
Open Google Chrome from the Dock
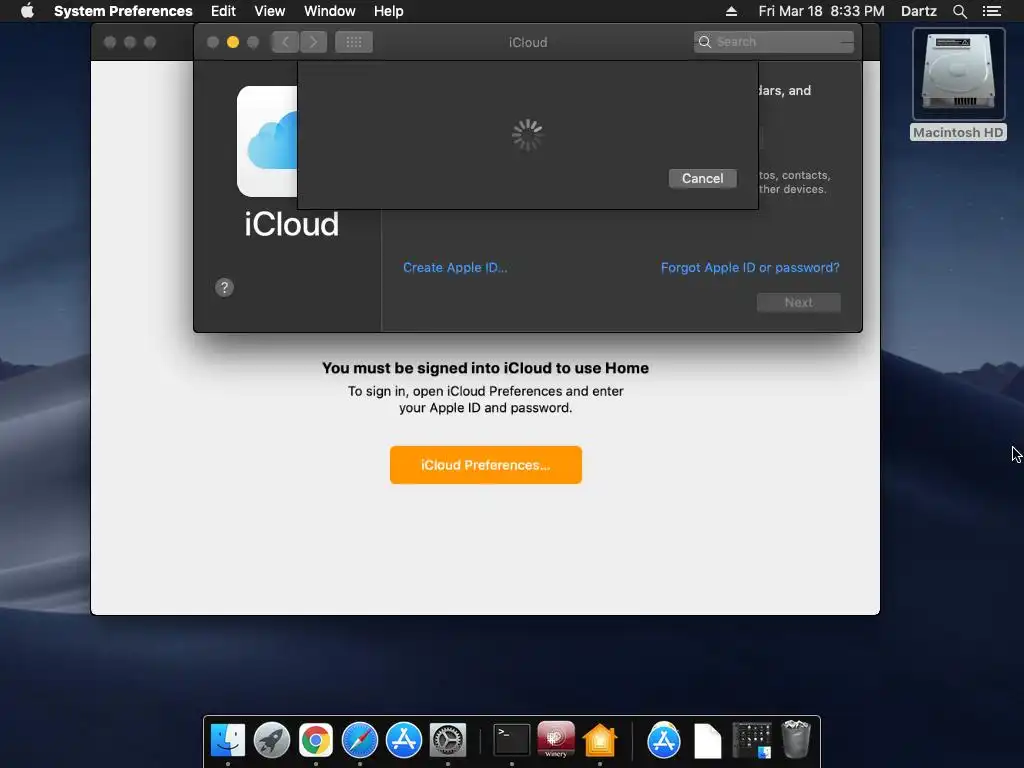click(316, 740)
